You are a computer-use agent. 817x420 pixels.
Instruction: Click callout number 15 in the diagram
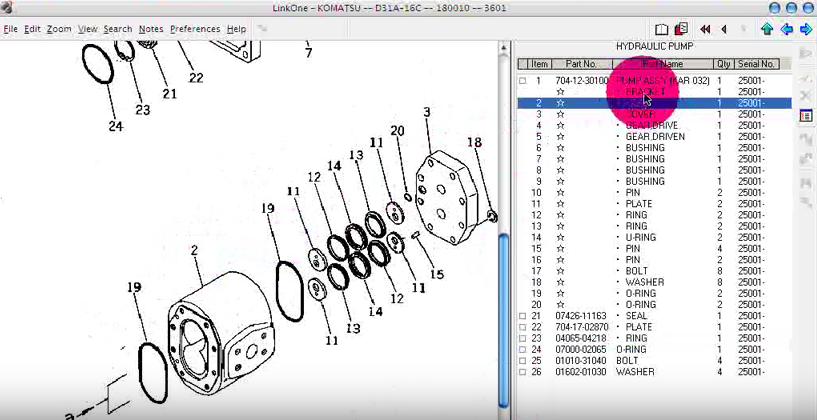tap(437, 274)
